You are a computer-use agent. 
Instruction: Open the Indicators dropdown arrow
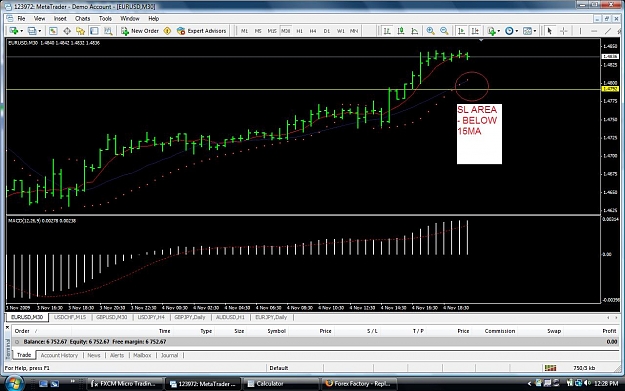pyautogui.click(x=499, y=31)
